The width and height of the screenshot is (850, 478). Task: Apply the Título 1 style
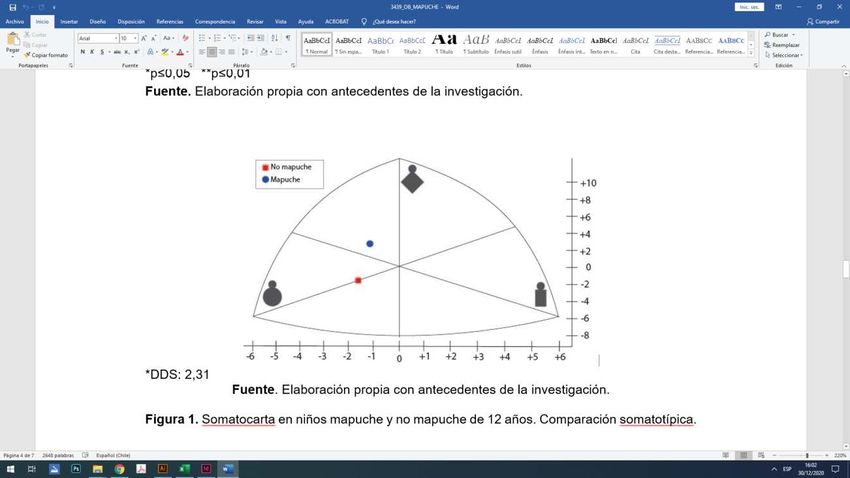[381, 44]
